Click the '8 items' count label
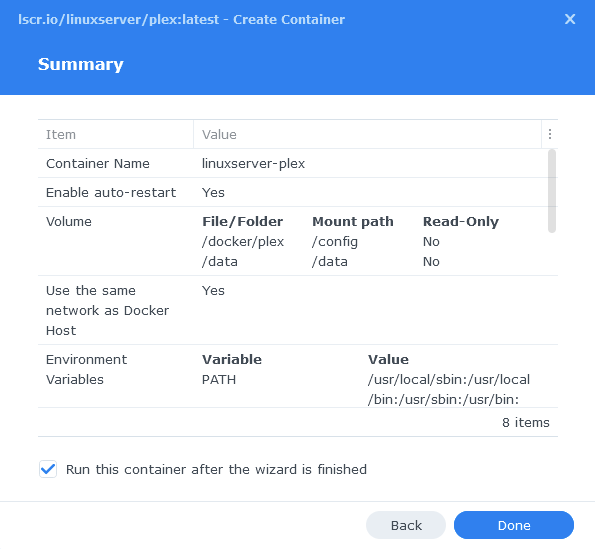Image resolution: width=595 pixels, height=549 pixels. pyautogui.click(x=526, y=423)
